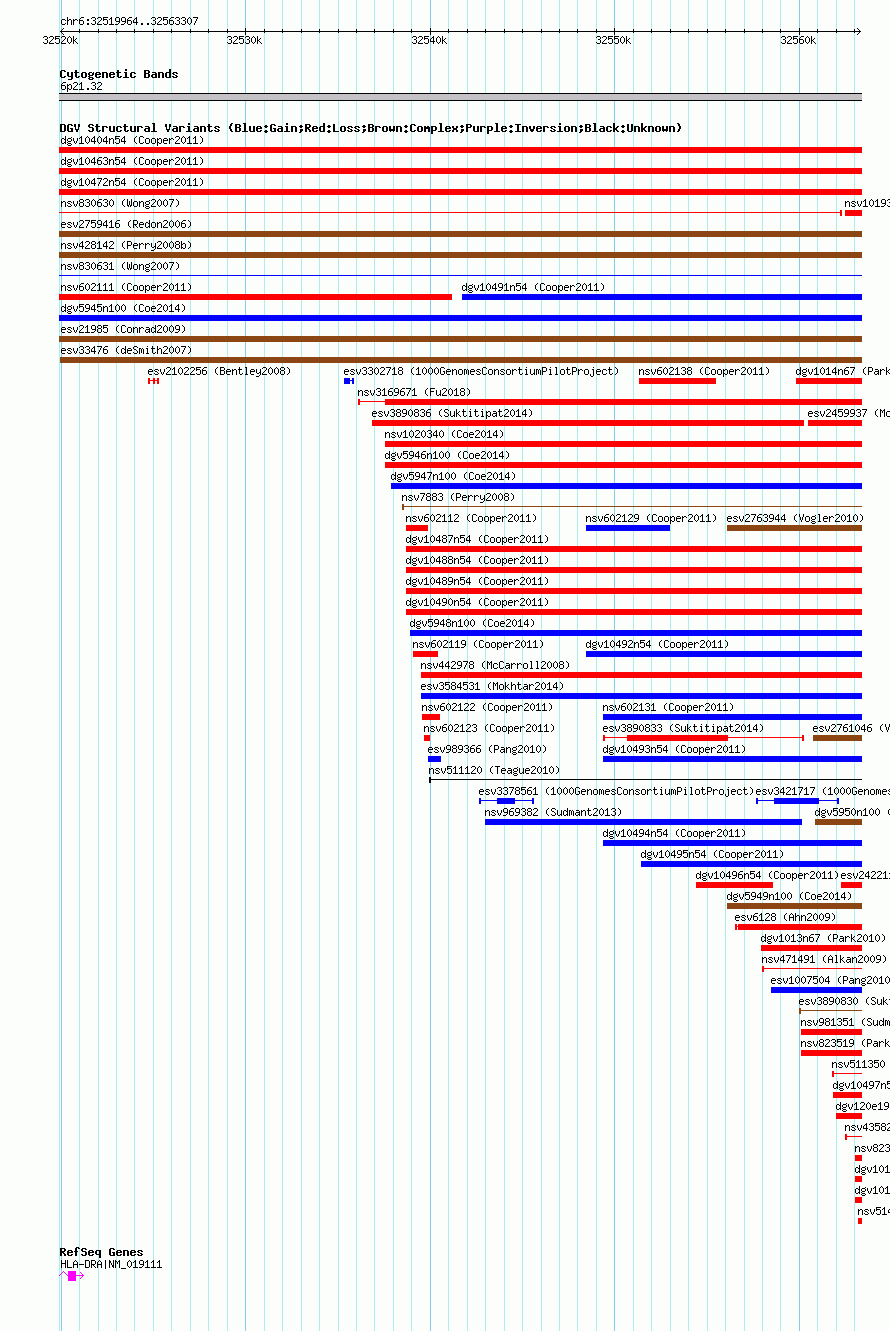Image resolution: width=890 pixels, height=1331 pixels.
Task: Open nsv602119 (Cooper2011) variant
Action: pos(425,654)
